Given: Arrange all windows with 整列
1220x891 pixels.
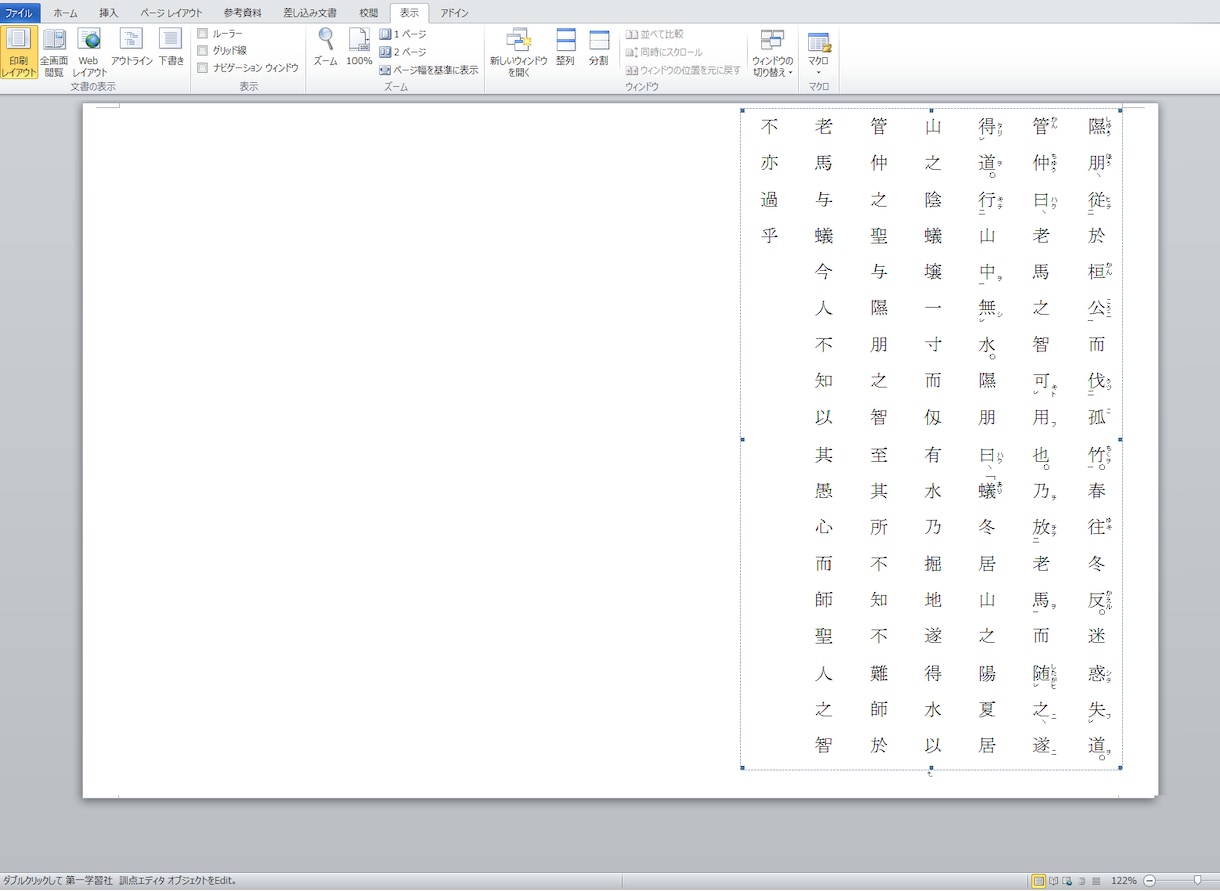Looking at the screenshot, I should tap(566, 47).
